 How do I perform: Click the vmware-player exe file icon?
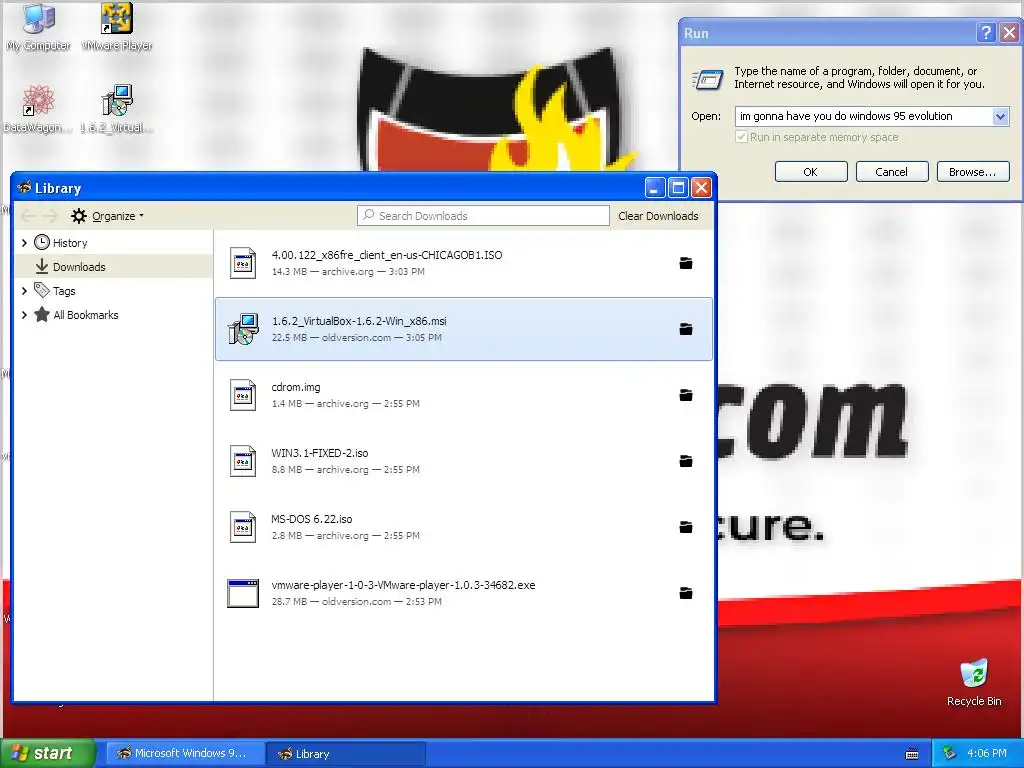tap(243, 593)
